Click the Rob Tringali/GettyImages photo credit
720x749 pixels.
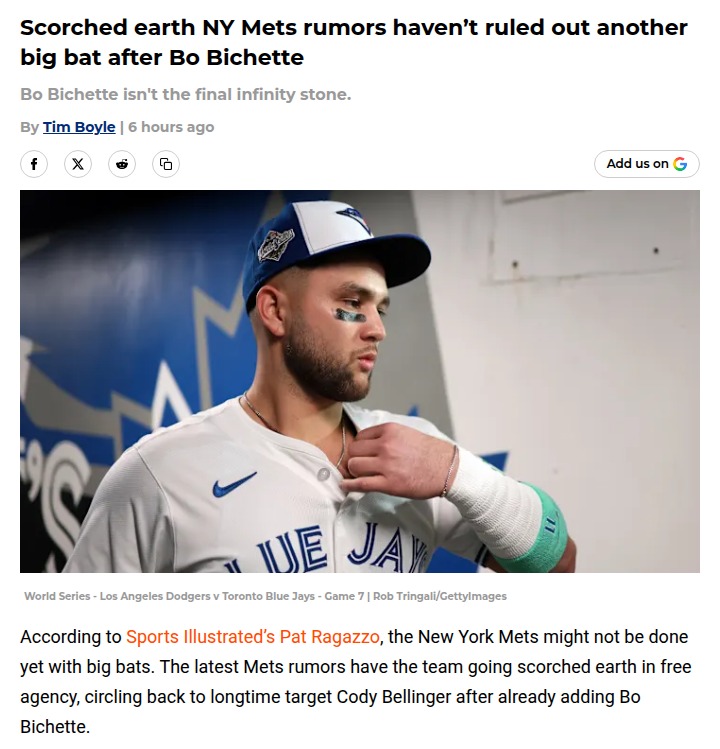coord(439,597)
